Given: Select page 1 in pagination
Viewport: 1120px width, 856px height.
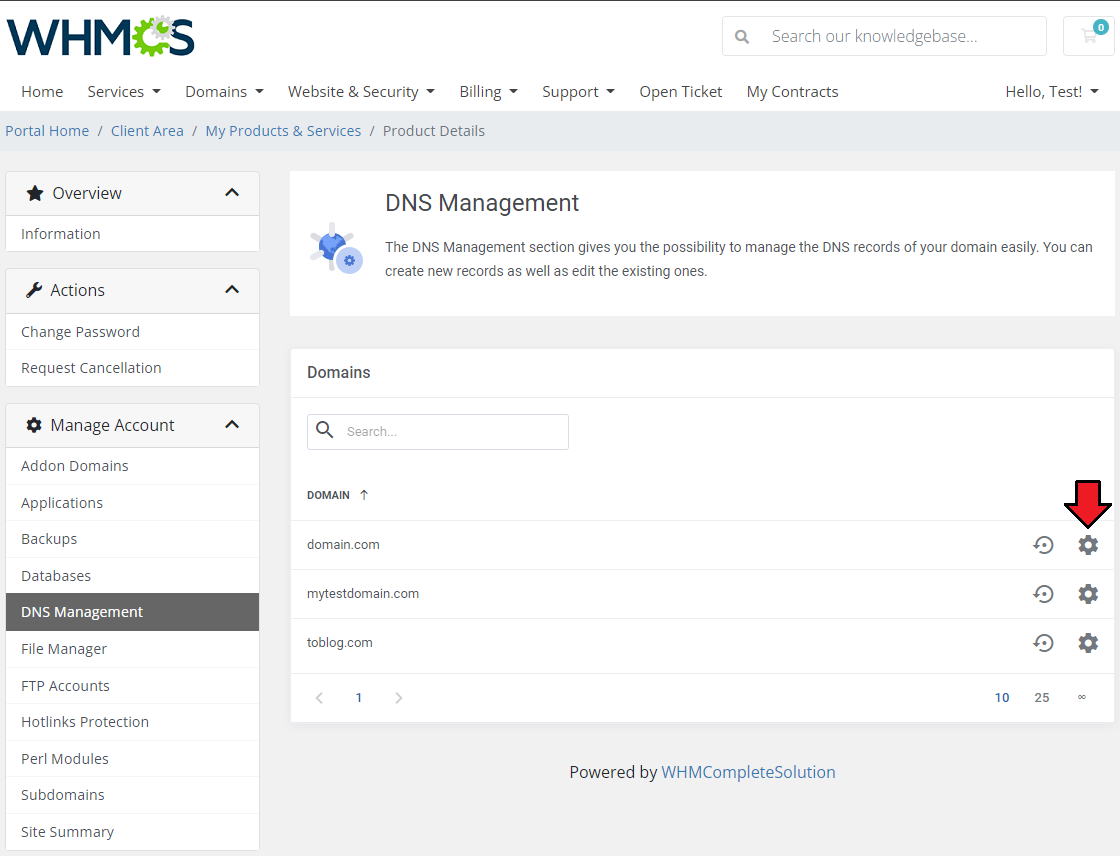Looking at the screenshot, I should (x=359, y=697).
